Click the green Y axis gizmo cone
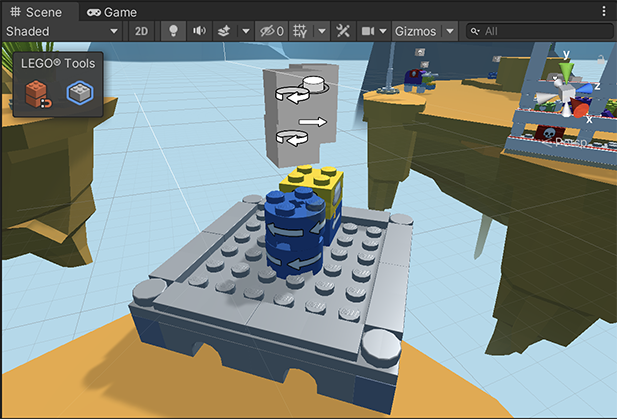Image resolution: width=617 pixels, height=419 pixels. tap(566, 72)
